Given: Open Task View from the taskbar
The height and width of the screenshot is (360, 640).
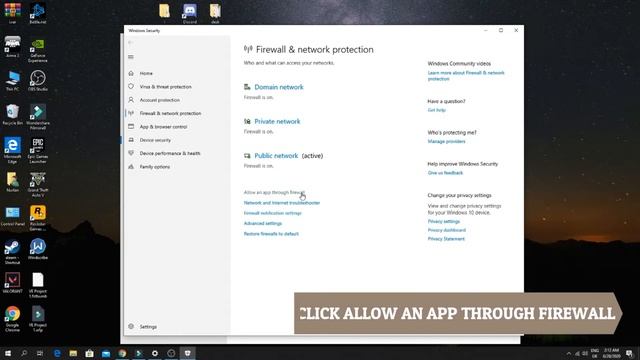Looking at the screenshot, I should [40, 353].
